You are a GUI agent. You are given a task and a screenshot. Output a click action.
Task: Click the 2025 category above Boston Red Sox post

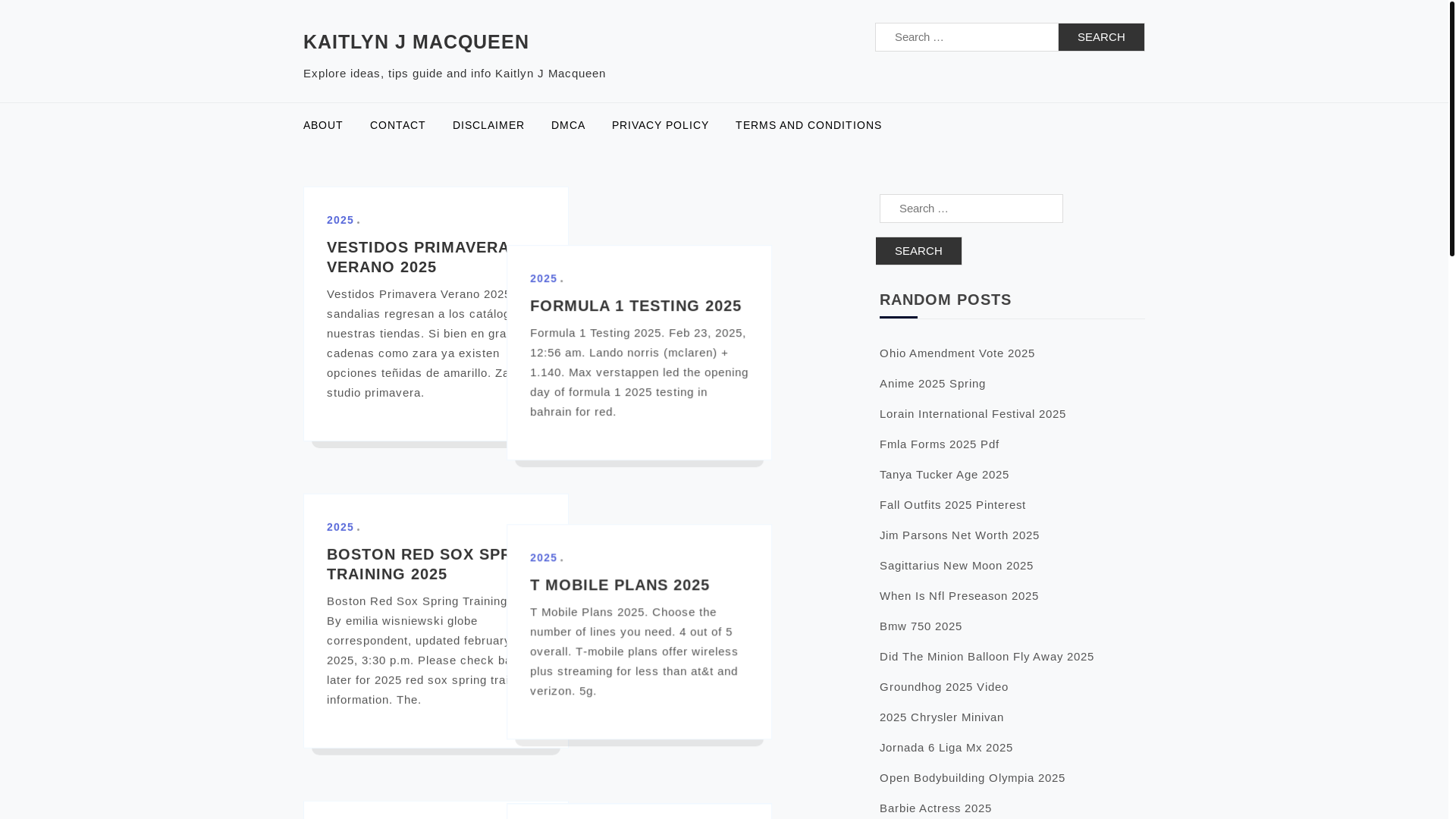coord(340,527)
